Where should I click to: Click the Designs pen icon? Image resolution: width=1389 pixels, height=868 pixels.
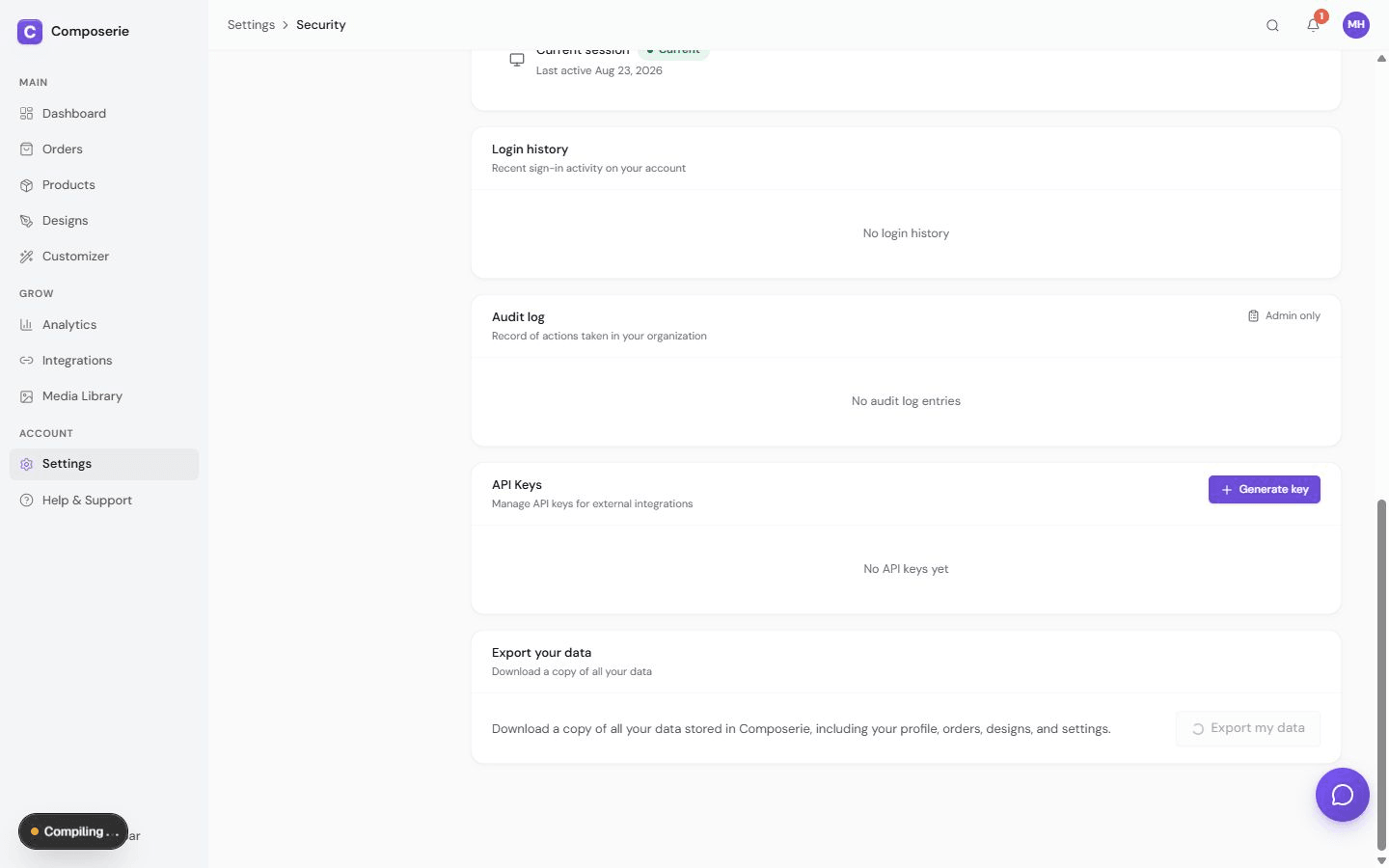point(26,221)
